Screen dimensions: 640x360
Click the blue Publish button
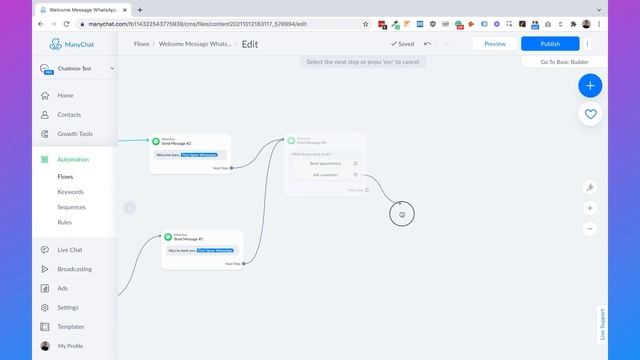point(550,44)
